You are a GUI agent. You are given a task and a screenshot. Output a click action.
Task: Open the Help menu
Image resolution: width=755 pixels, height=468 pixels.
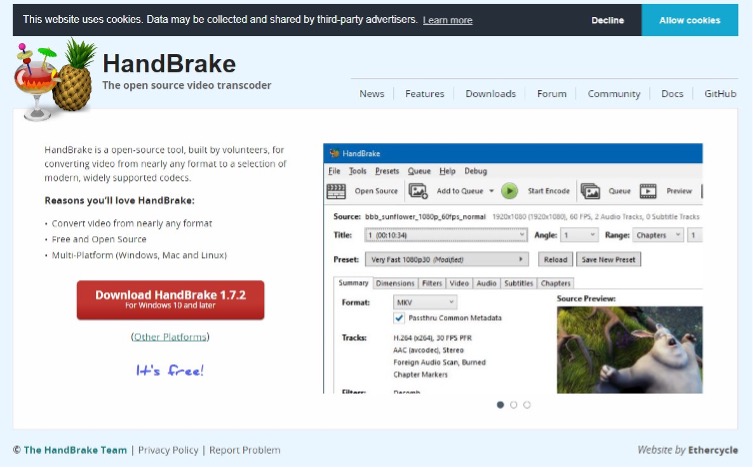pos(447,171)
